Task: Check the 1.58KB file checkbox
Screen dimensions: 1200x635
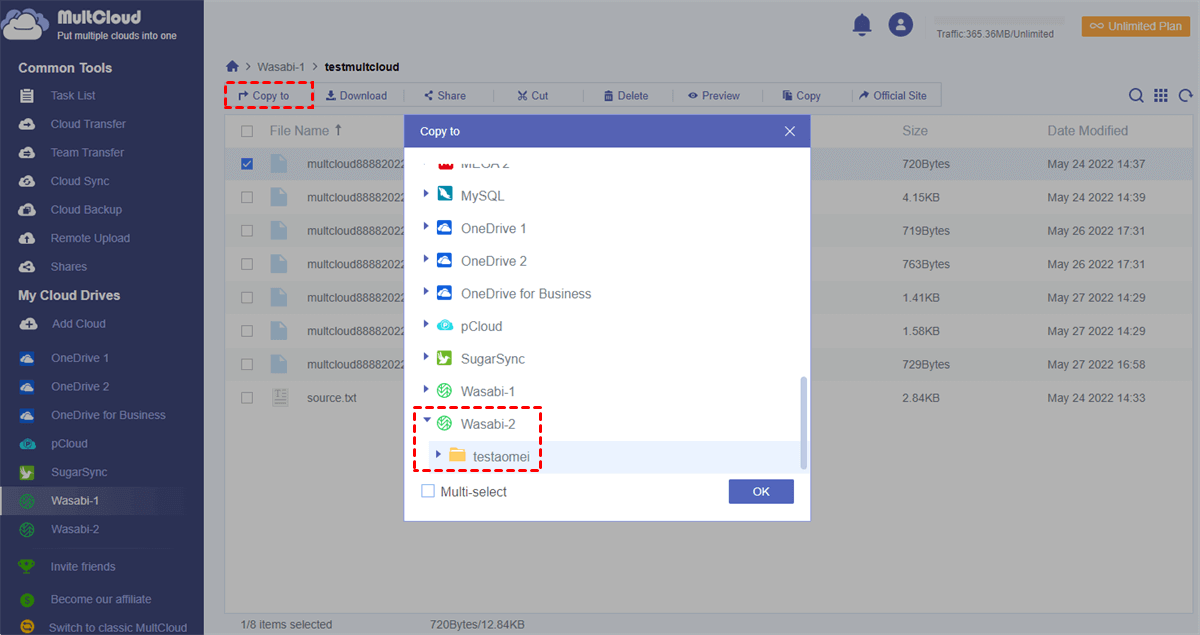Action: point(247,331)
